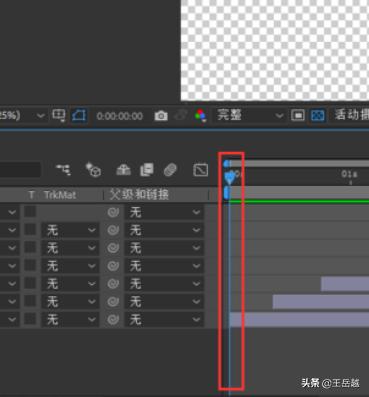Toggle the region of interest icon
The height and width of the screenshot is (397, 369).
click(298, 116)
